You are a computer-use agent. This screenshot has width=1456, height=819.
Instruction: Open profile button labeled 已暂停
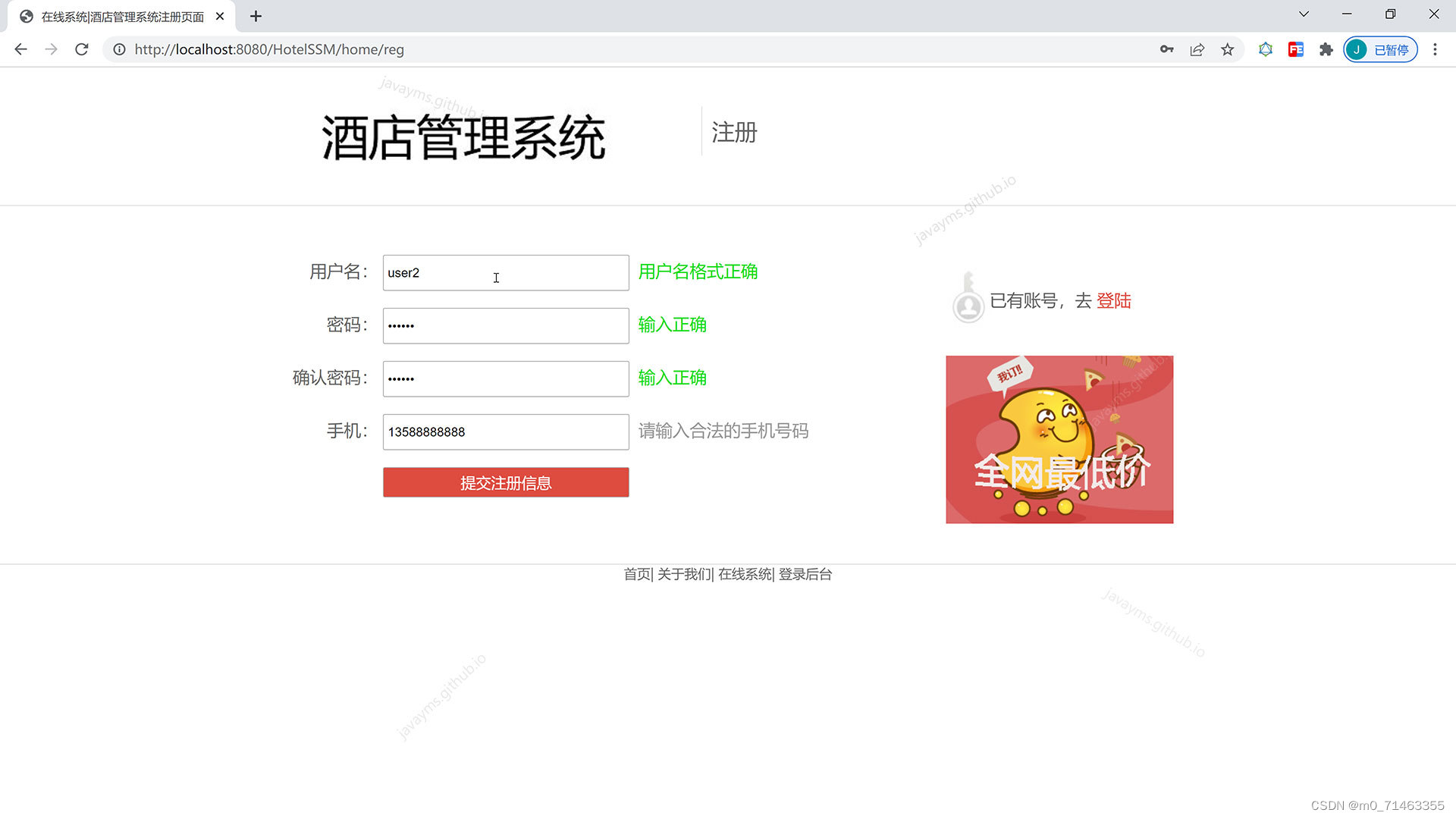pos(1380,49)
